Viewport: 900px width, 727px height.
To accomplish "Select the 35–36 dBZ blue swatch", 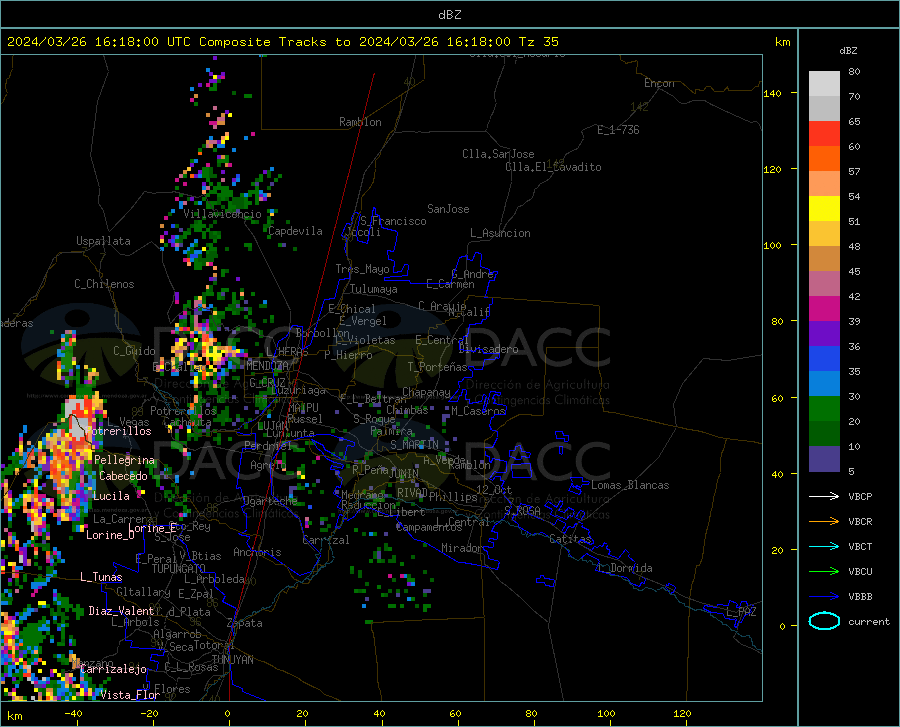I will coord(824,359).
